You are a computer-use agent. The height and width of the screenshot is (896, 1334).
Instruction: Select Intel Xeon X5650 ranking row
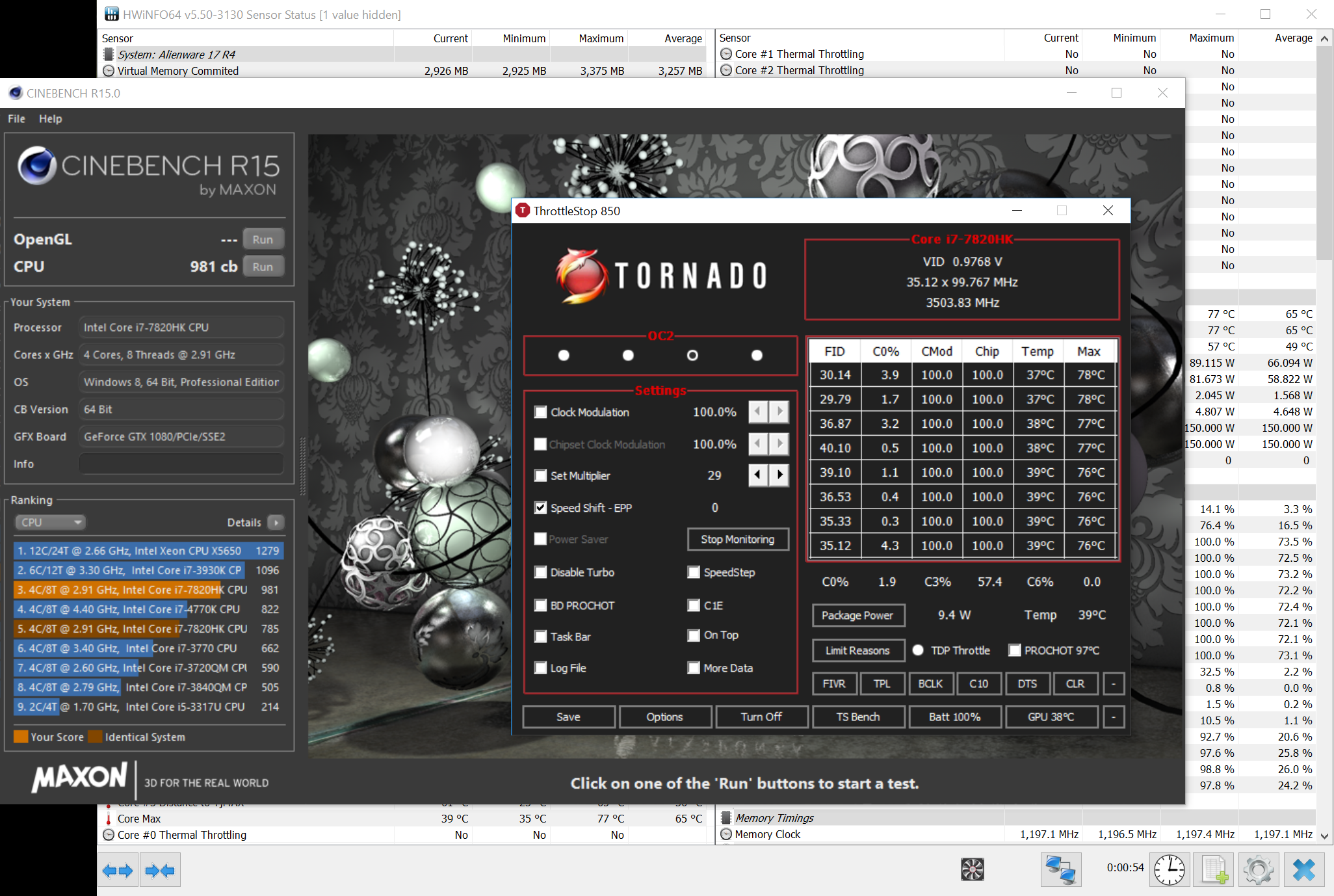[x=149, y=551]
